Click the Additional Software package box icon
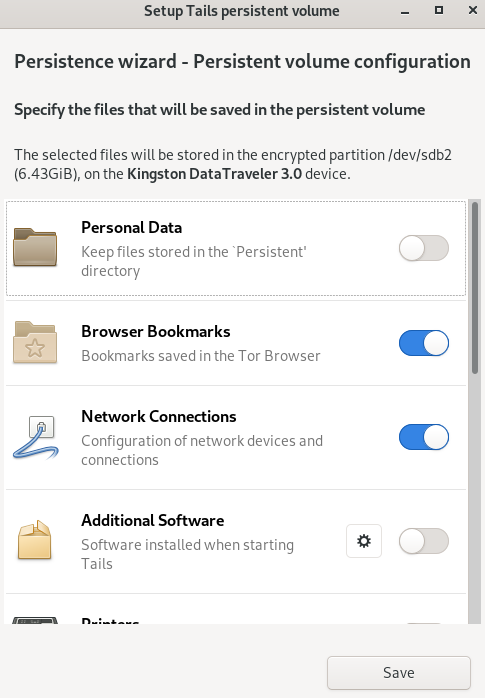The width and height of the screenshot is (485, 698). click(35, 540)
